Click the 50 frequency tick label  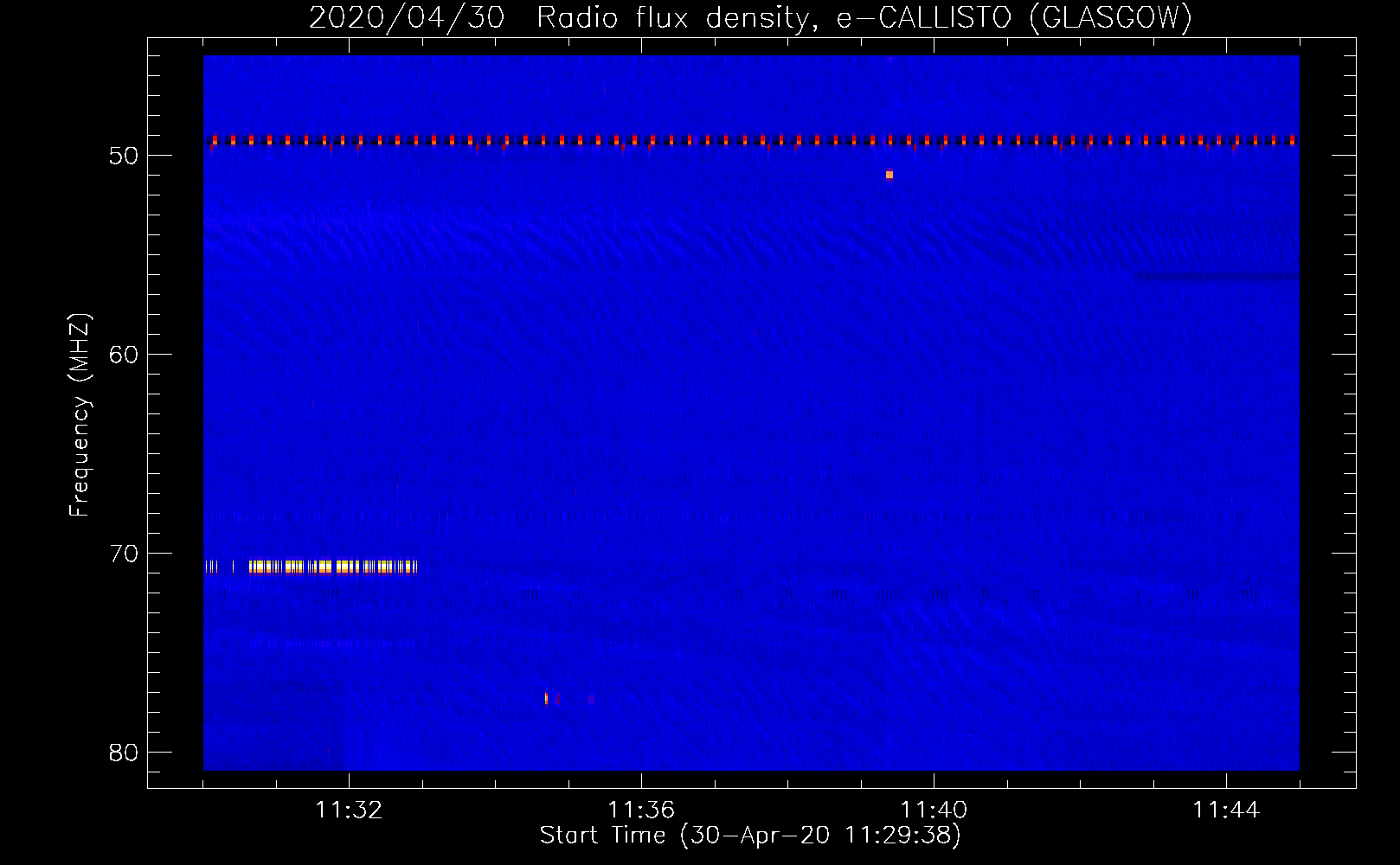(x=124, y=156)
